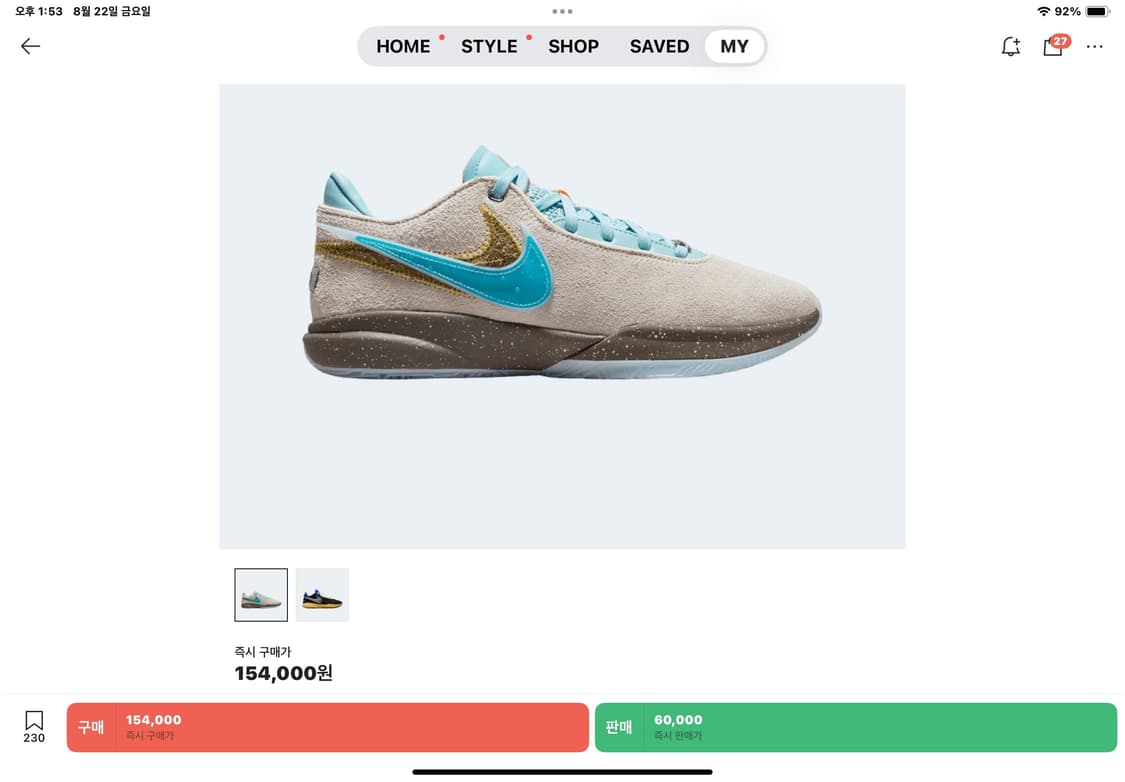
Task: Tap the home indicator bar
Action: [562, 772]
